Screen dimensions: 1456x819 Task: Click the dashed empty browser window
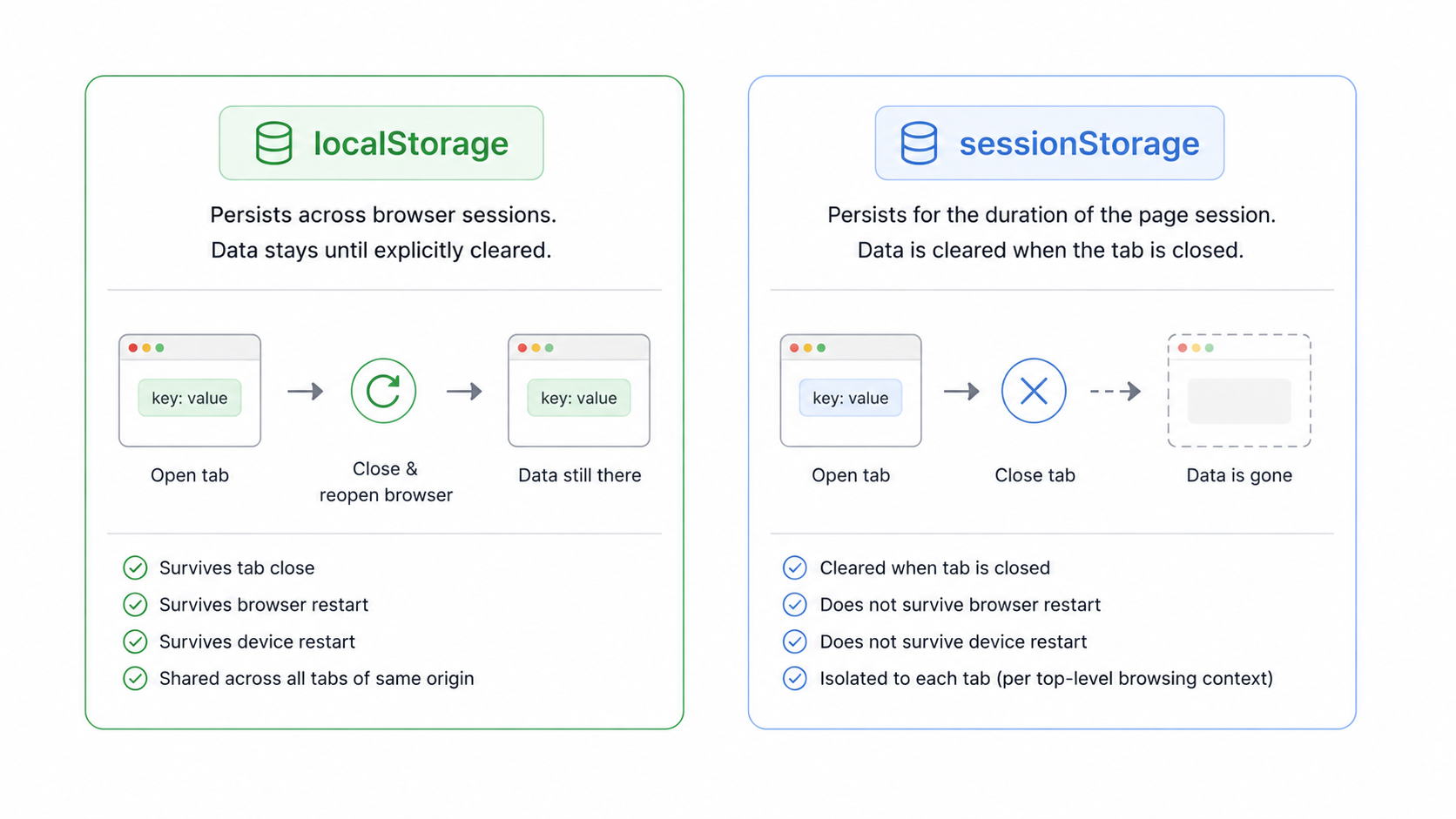[1239, 391]
